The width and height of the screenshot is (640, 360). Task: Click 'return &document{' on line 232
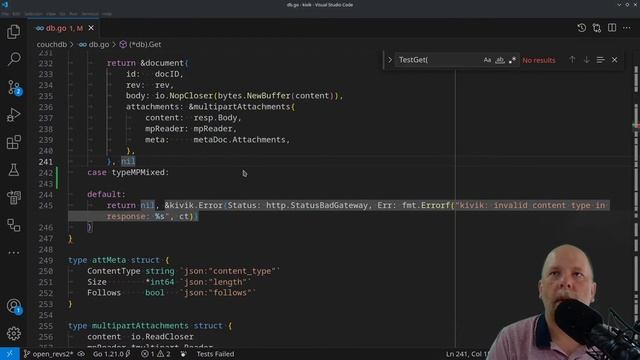point(147,63)
